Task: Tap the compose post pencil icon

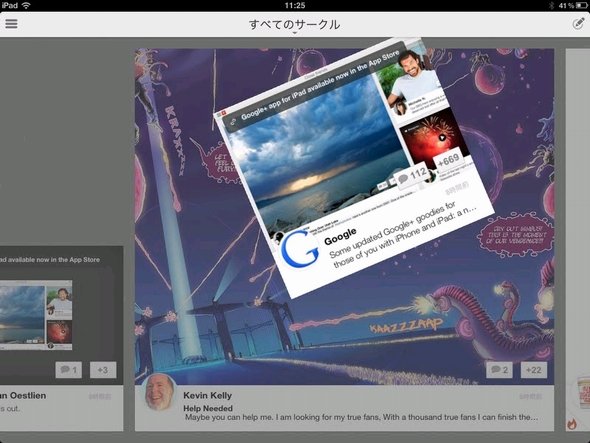Action: pyautogui.click(x=578, y=24)
